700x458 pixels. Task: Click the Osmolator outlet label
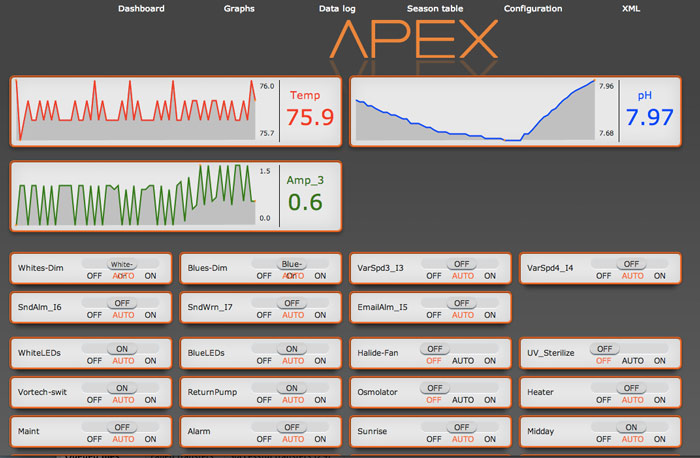[377, 392]
